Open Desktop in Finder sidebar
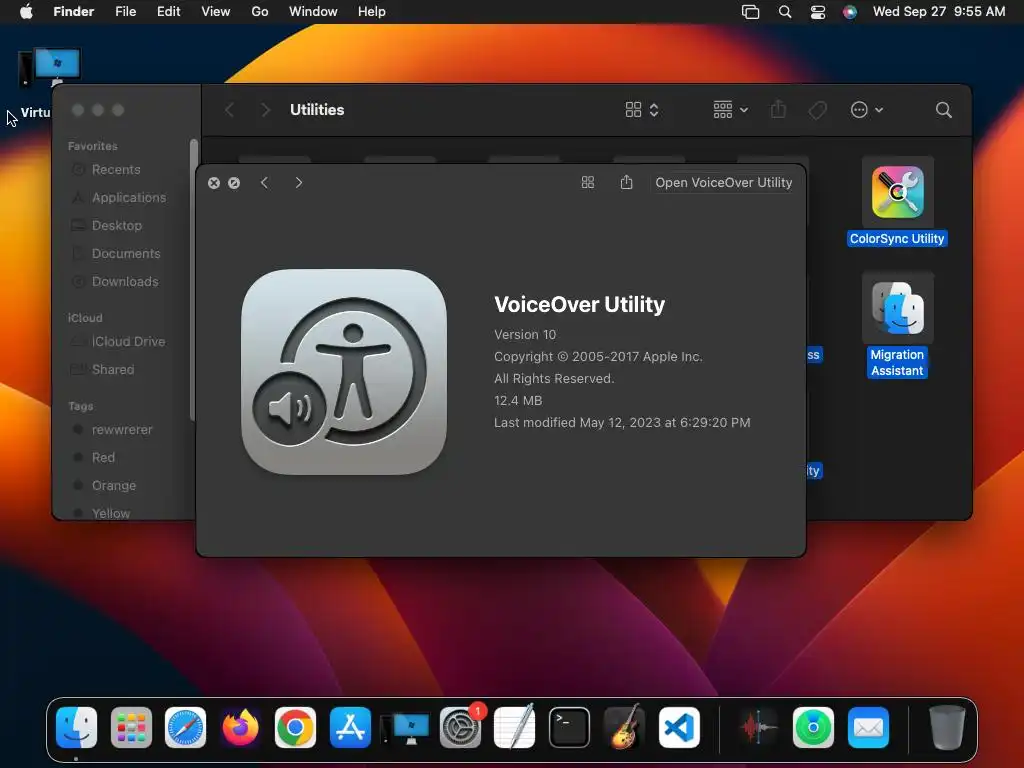Screen dimensions: 1024x768 tap(117, 226)
